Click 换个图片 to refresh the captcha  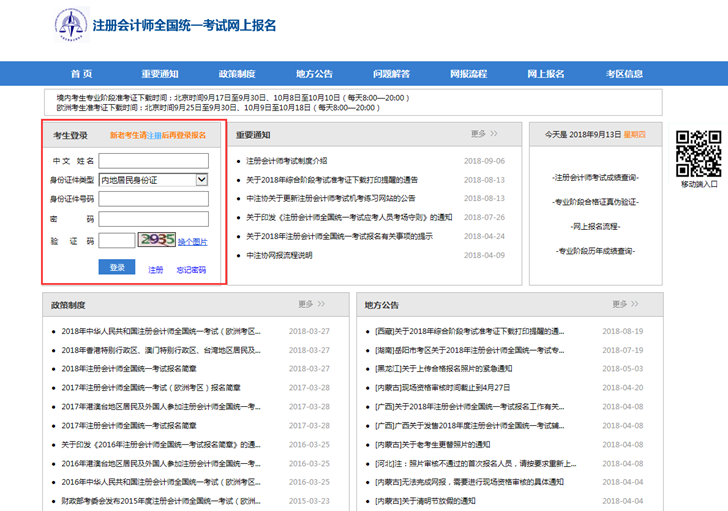pyautogui.click(x=193, y=242)
